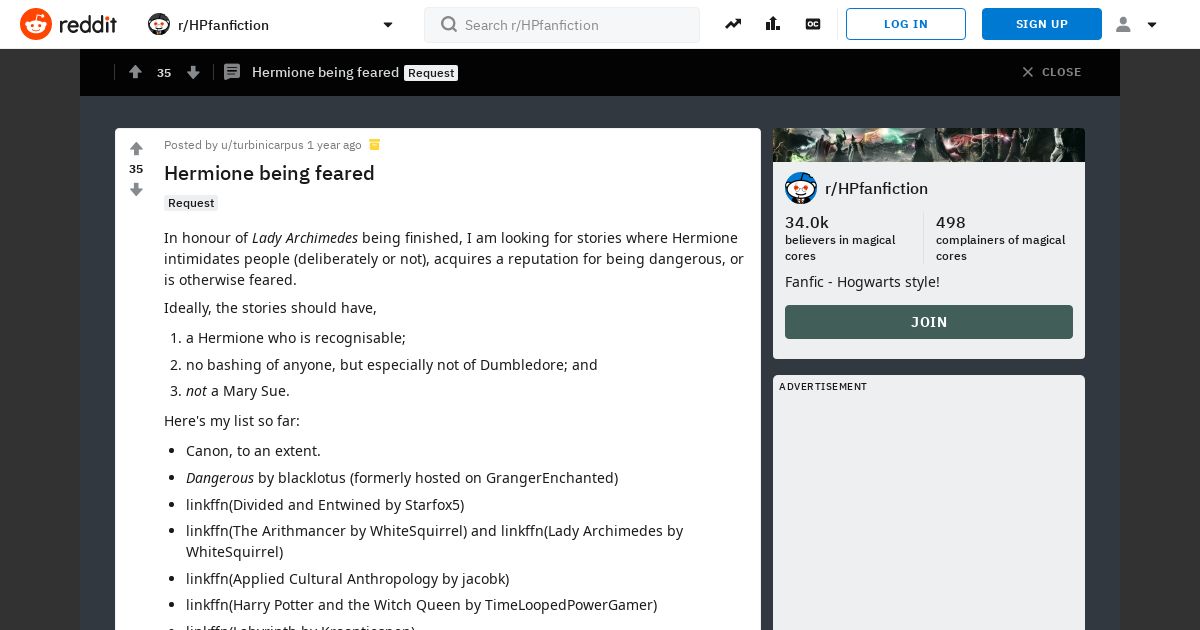Click the search magnifier icon
This screenshot has height=630, width=1200.
(x=449, y=24)
